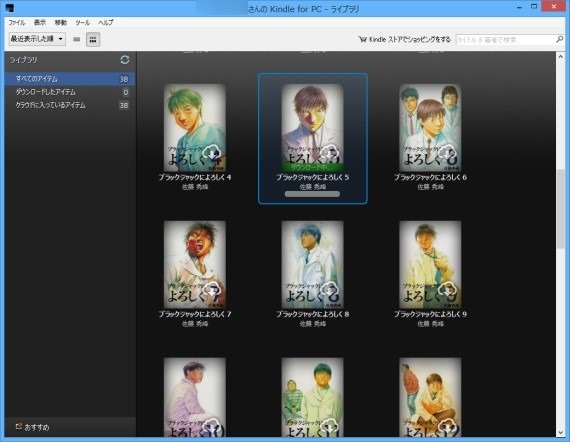
Task: Select the ブラックジャックによろしく 9 cover
Action: [430, 265]
